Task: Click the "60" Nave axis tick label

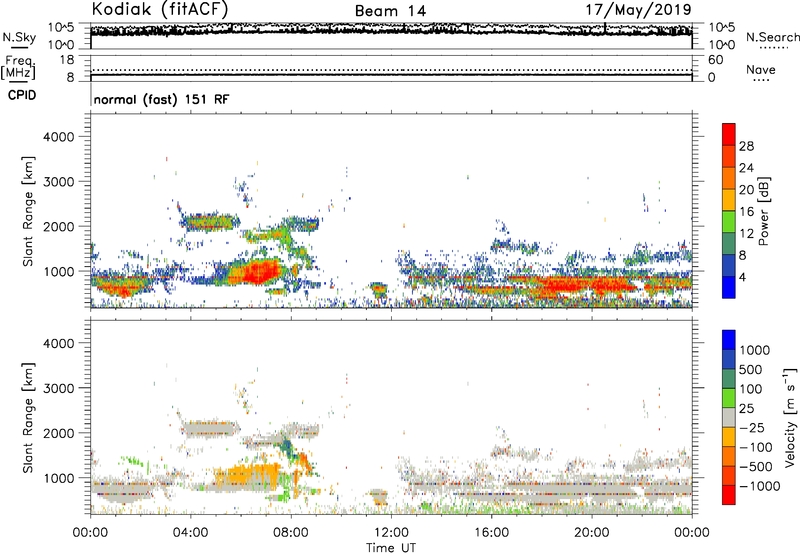Action: 716,60
